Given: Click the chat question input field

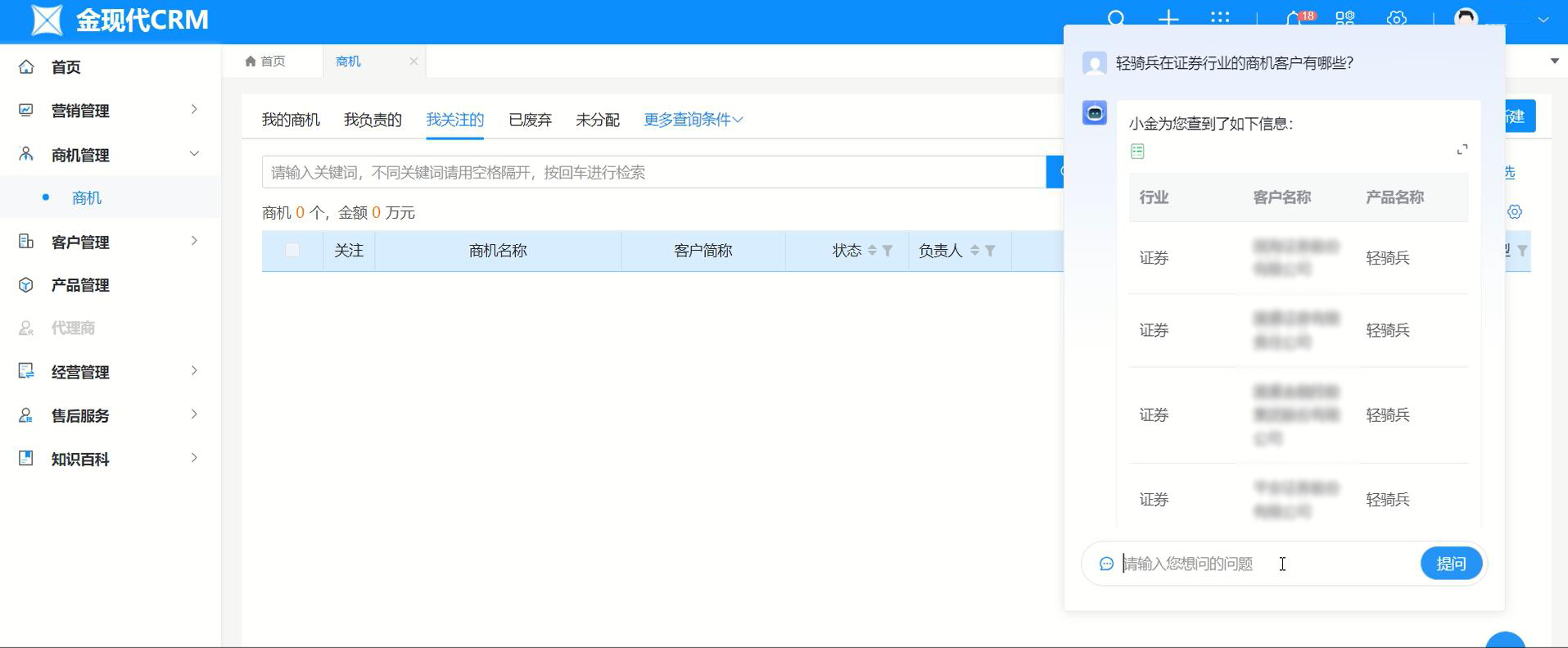Looking at the screenshot, I should [1261, 564].
